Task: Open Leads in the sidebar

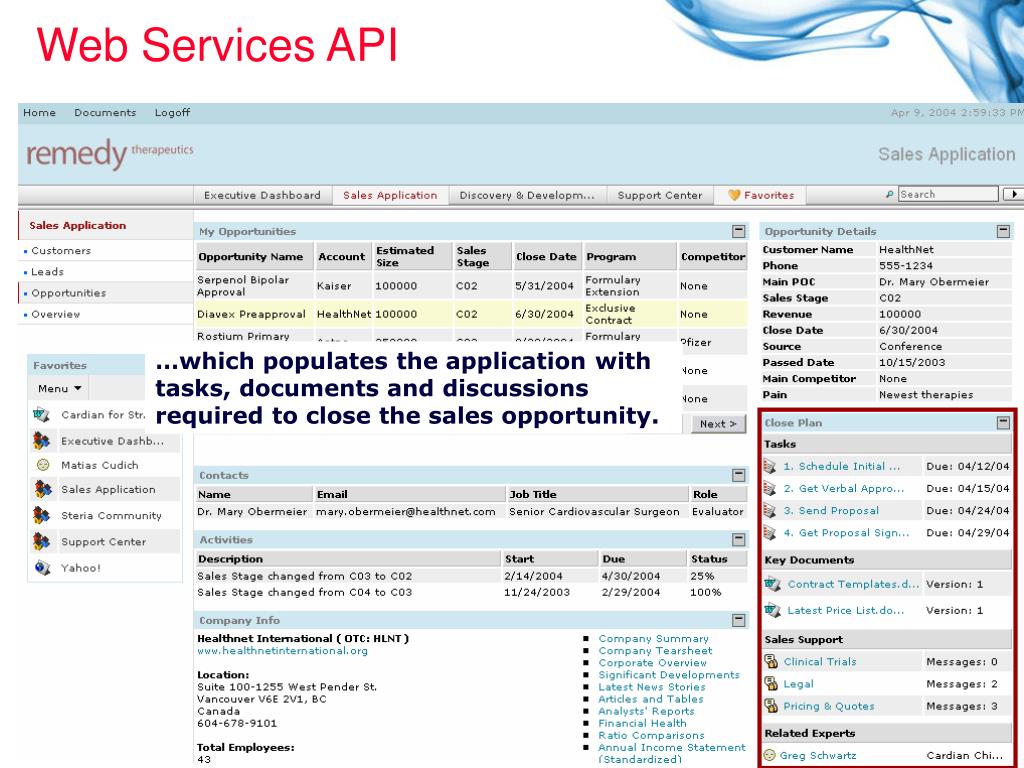Action: pyautogui.click(x=48, y=272)
